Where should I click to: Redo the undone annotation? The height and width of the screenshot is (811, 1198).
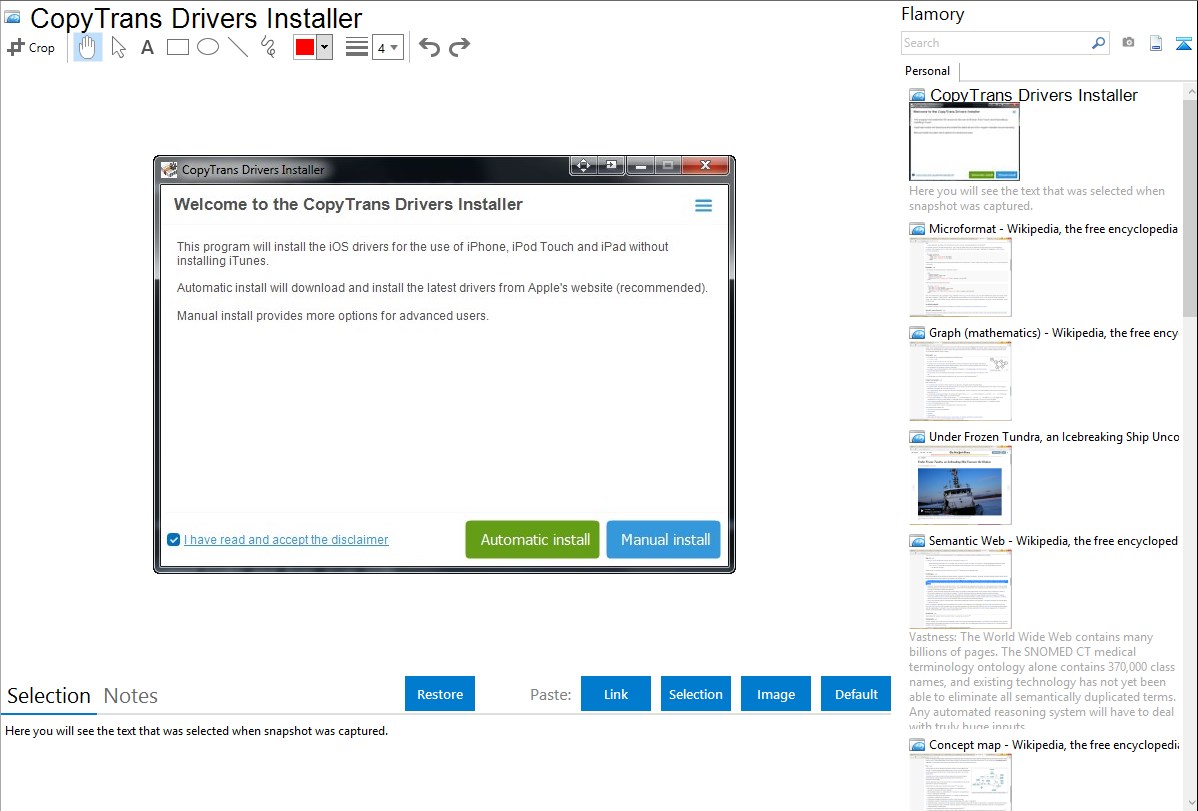459,47
